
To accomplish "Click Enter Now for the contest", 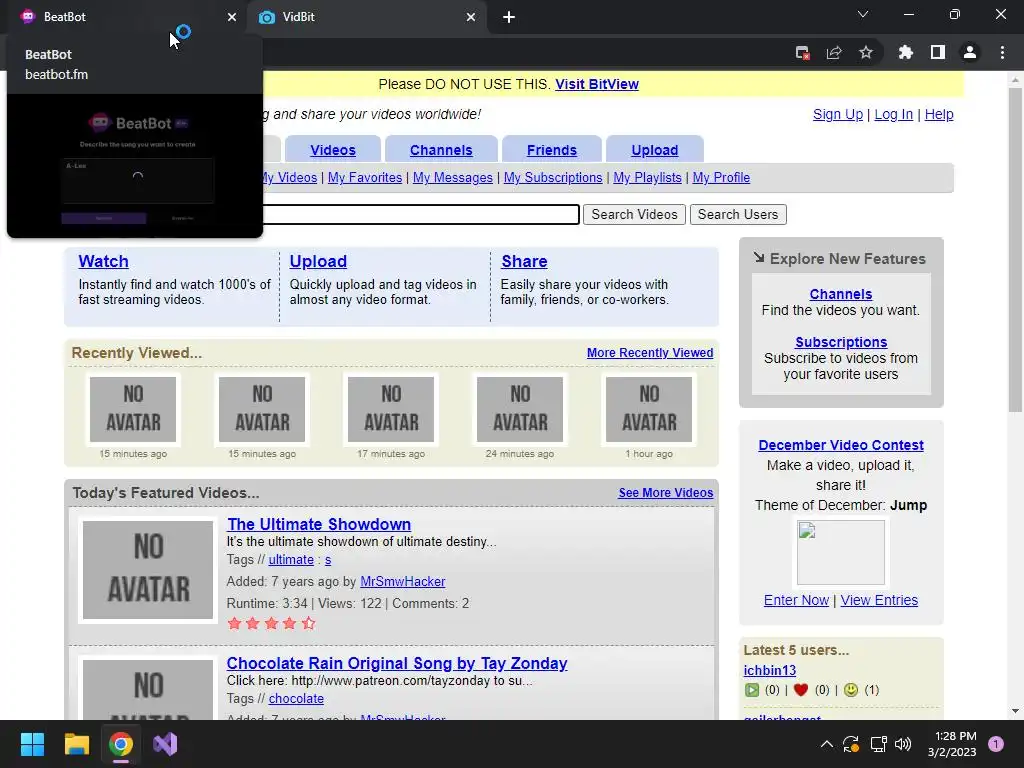I will pos(796,600).
